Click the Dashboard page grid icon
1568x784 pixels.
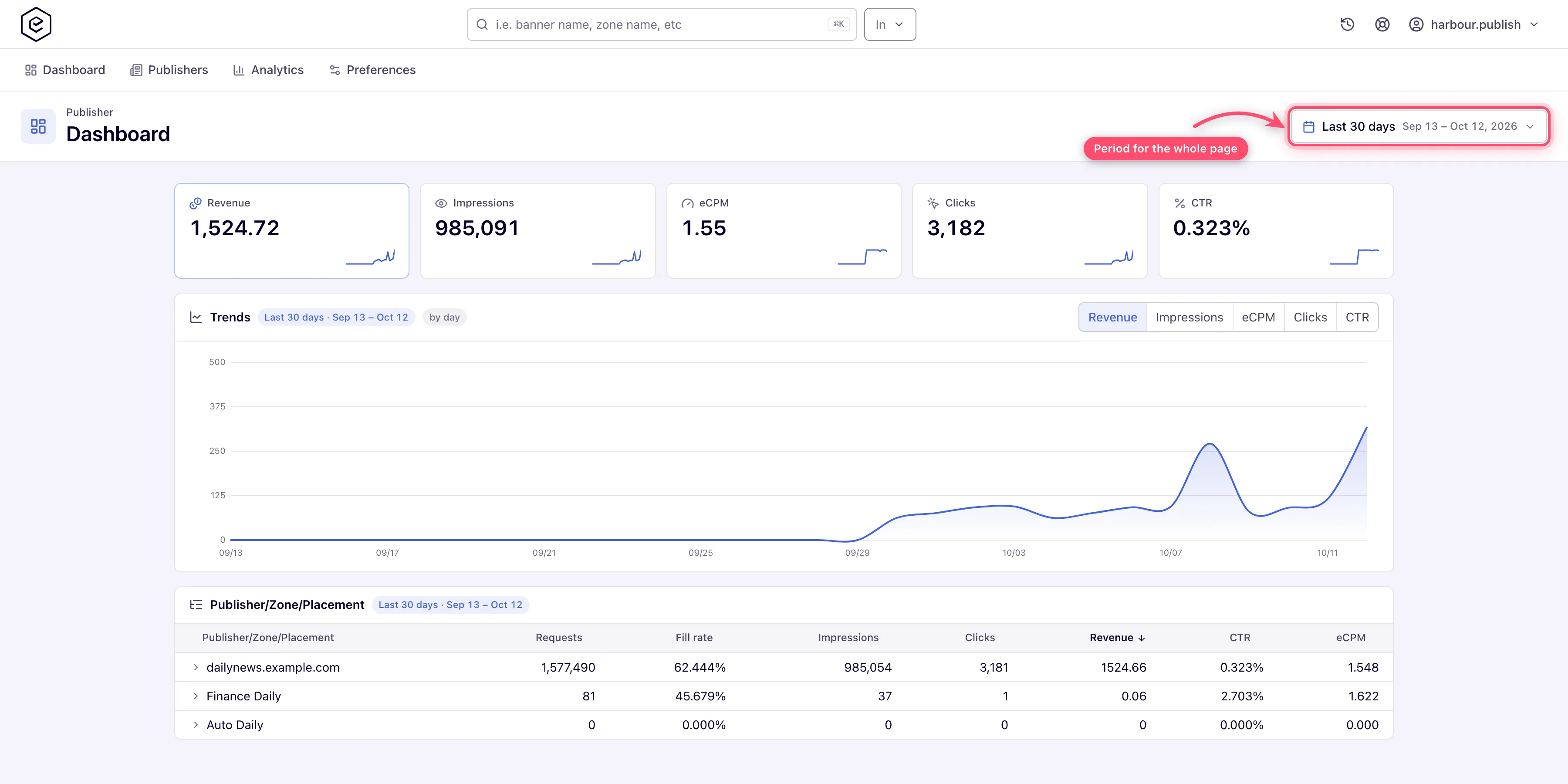pyautogui.click(x=38, y=126)
